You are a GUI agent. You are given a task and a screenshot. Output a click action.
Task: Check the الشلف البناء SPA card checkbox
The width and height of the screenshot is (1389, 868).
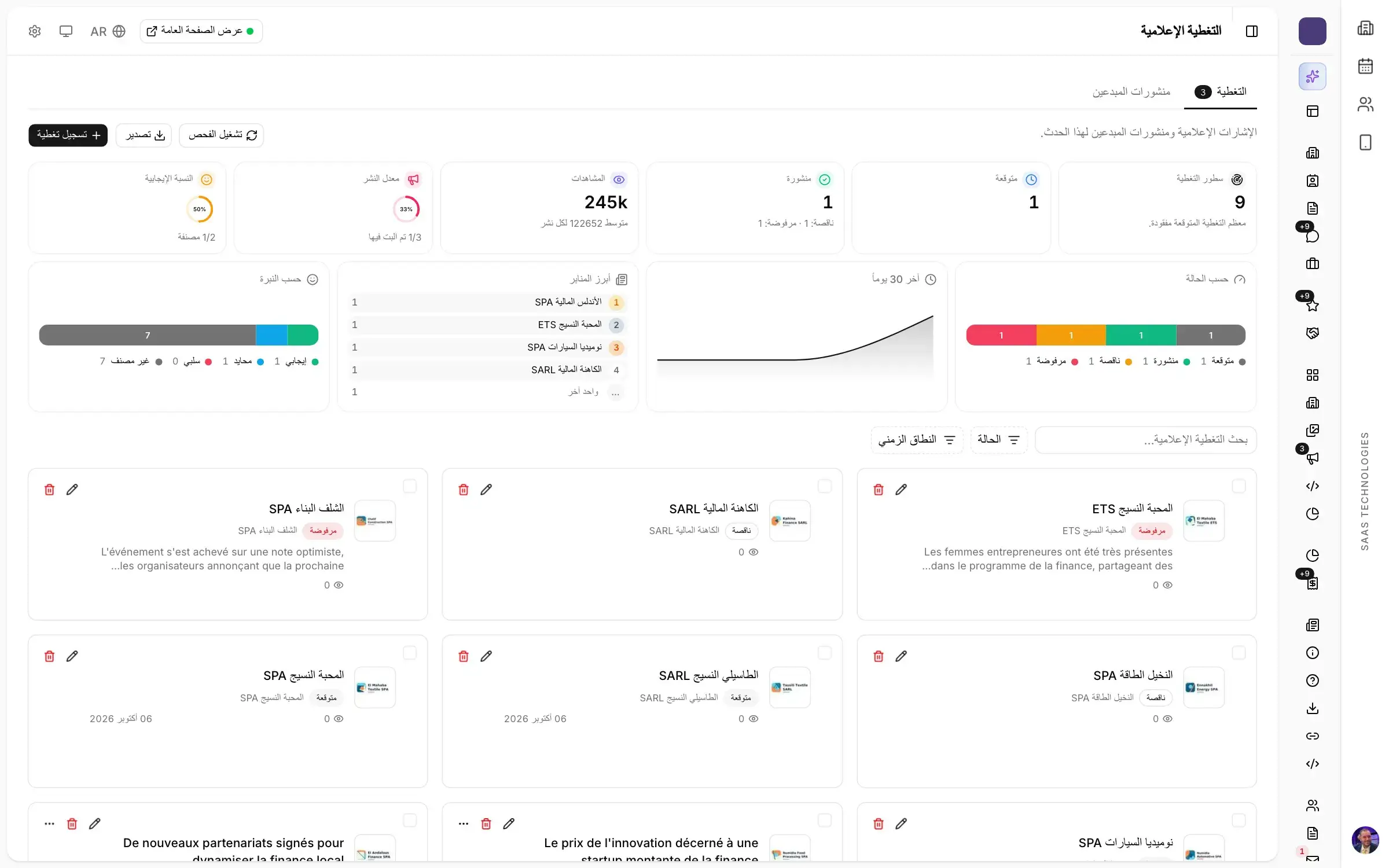click(x=410, y=486)
